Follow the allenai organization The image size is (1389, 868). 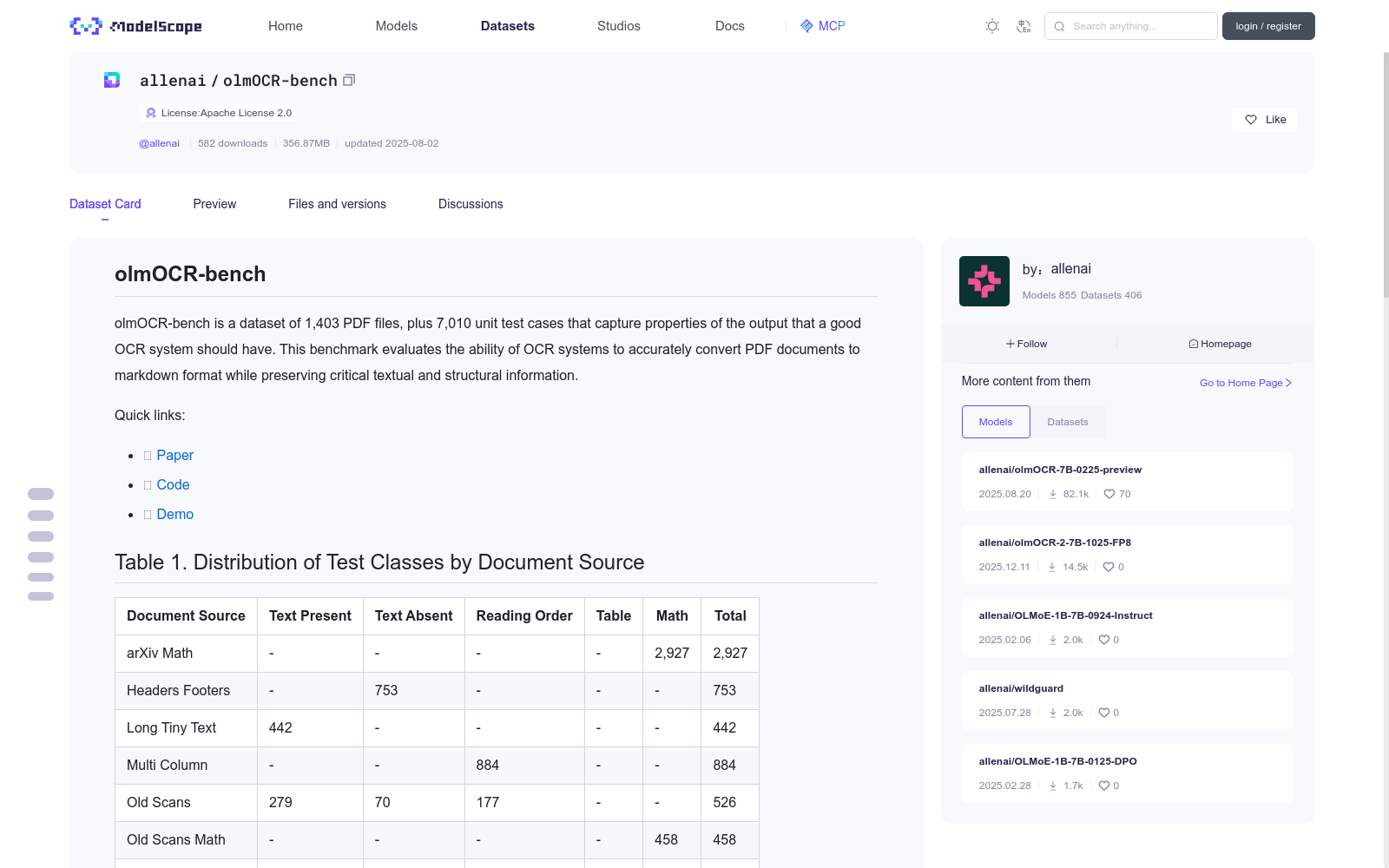tap(1027, 344)
